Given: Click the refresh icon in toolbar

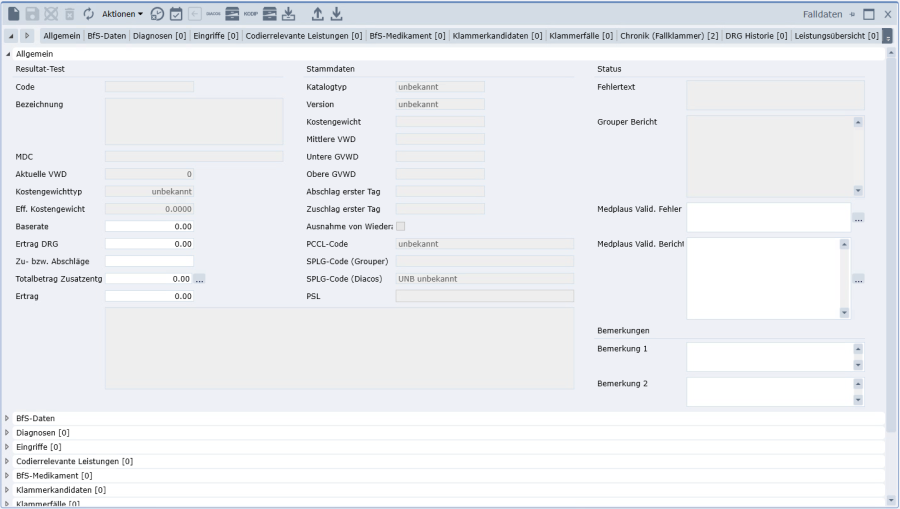Looking at the screenshot, I should pos(87,15).
